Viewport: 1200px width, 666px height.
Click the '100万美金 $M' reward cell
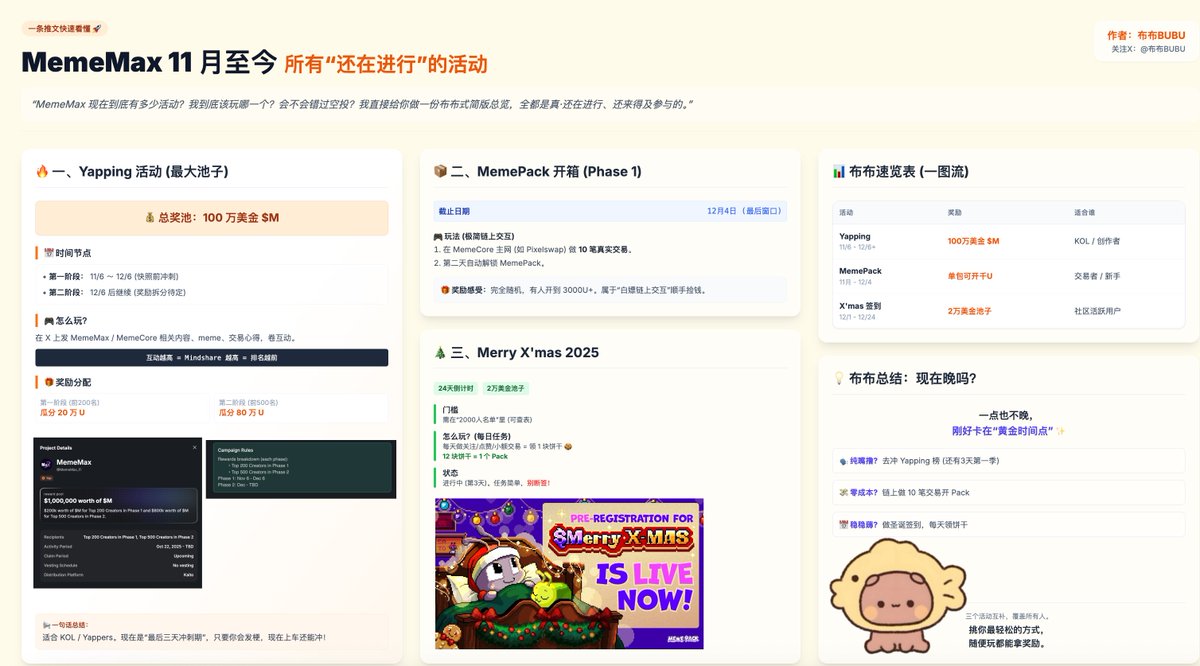973,241
